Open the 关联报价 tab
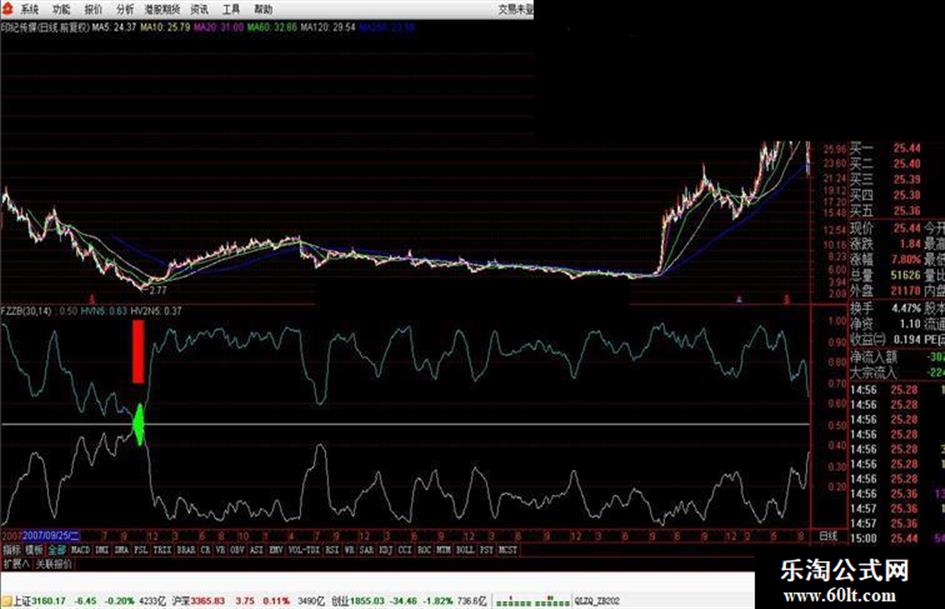945x609 pixels. click(x=54, y=564)
